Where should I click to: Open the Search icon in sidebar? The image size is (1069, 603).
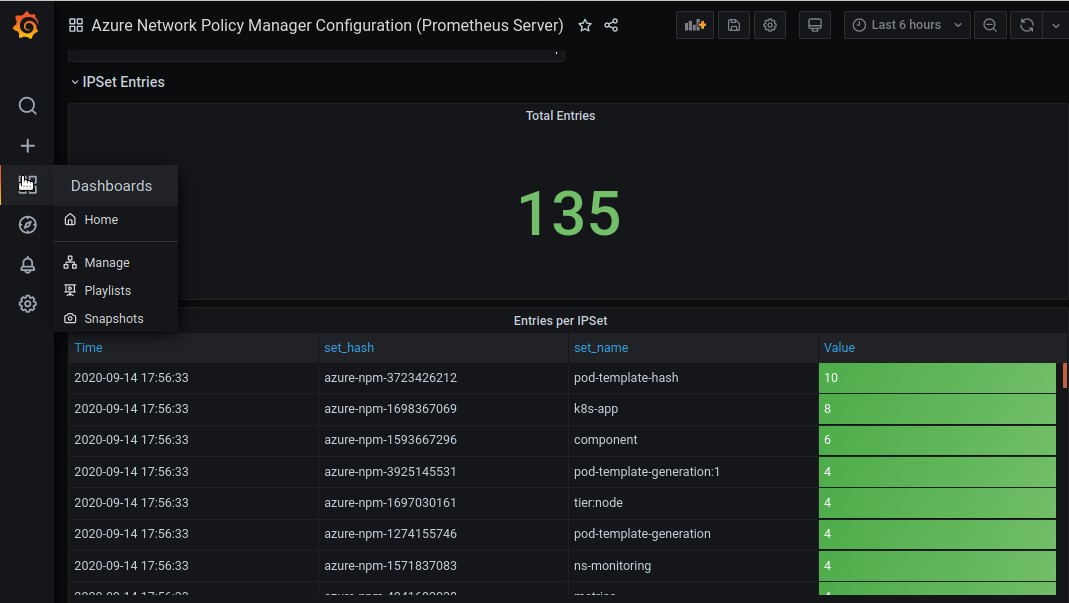pos(28,106)
